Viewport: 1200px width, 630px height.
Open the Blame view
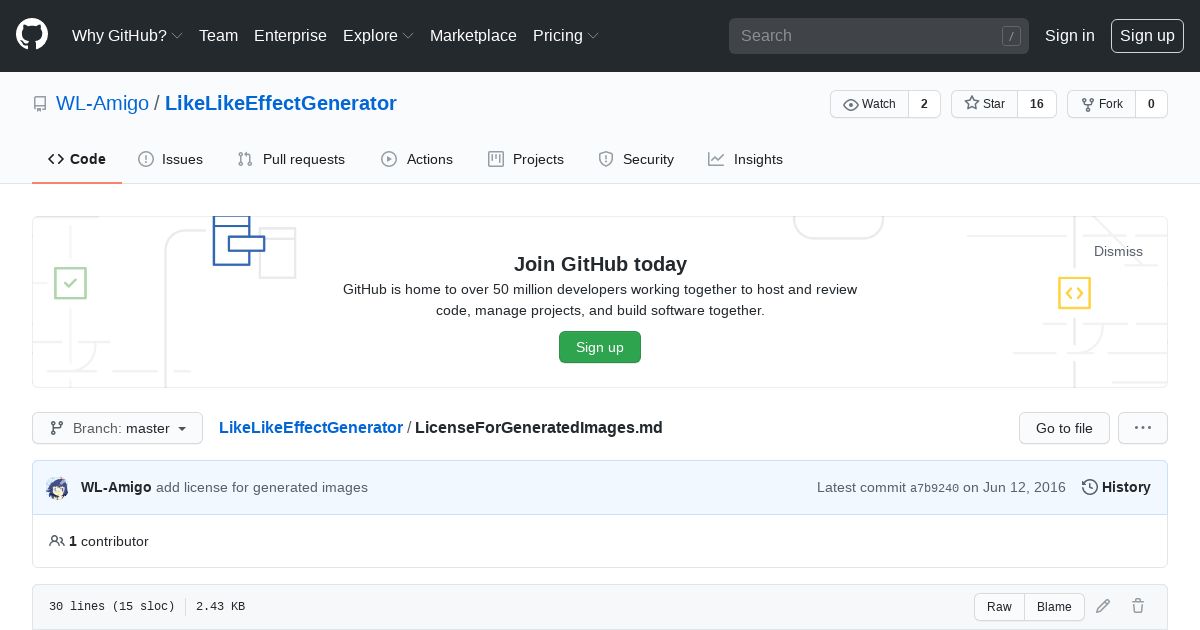1054,607
